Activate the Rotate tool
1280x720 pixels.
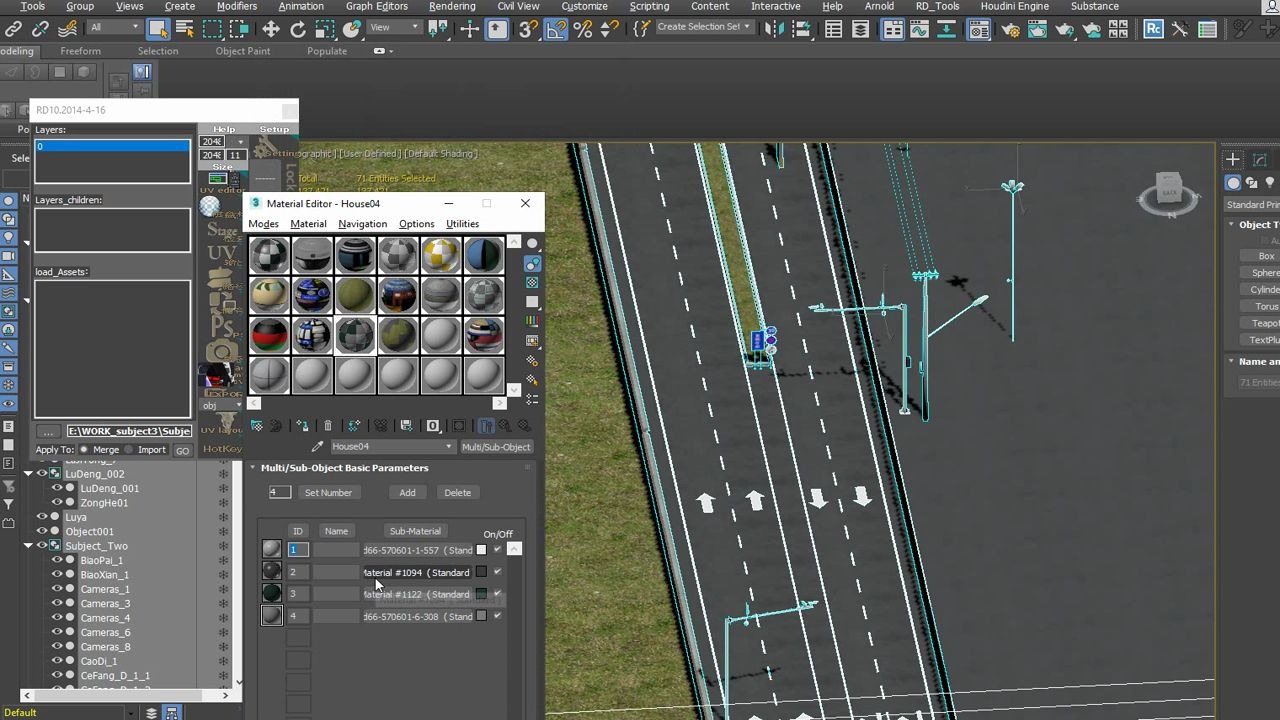pos(298,29)
